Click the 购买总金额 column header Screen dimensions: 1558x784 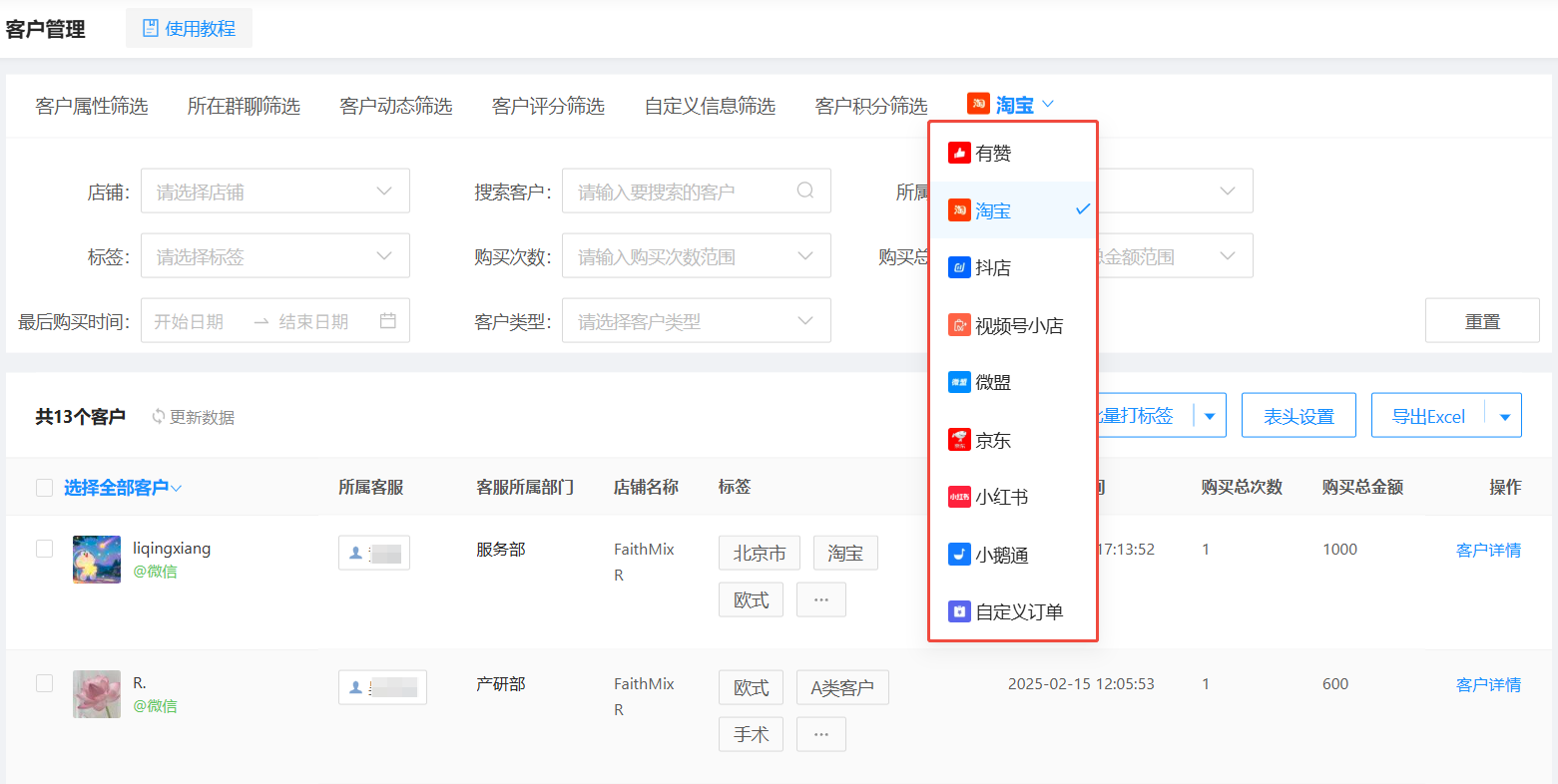tap(1362, 487)
